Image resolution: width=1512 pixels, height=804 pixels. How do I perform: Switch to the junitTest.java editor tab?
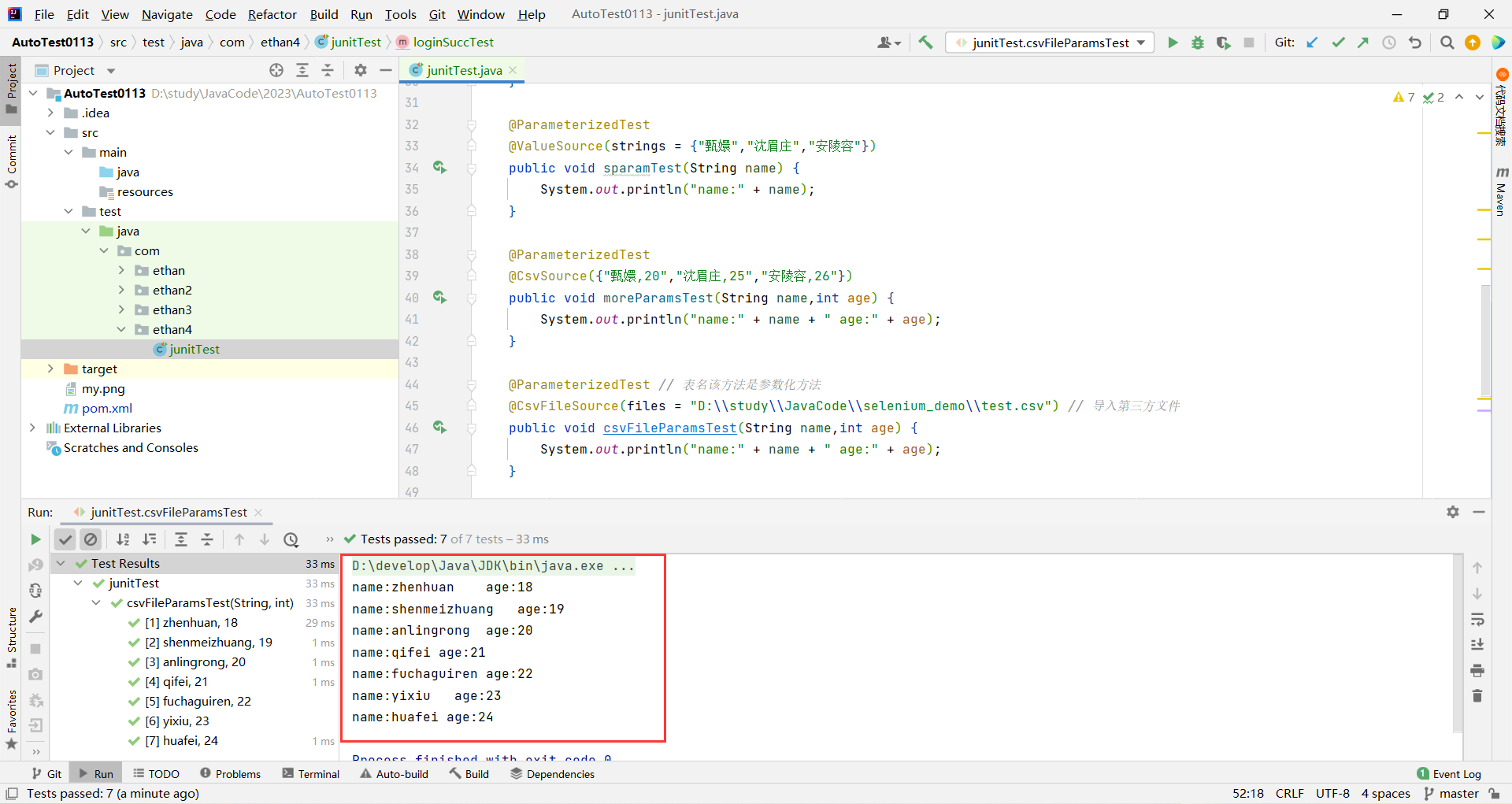click(x=464, y=70)
